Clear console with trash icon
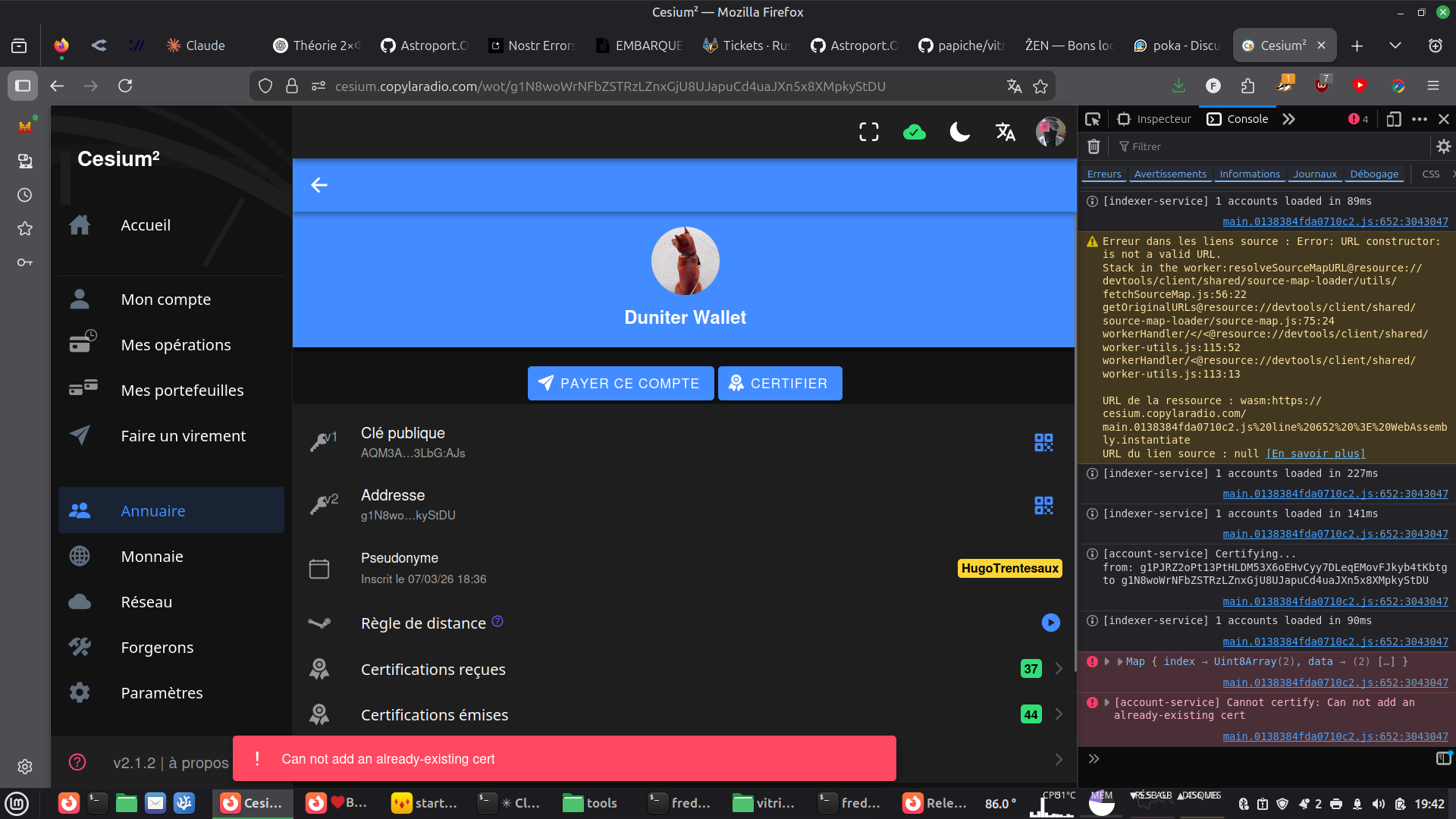This screenshot has height=819, width=1456. 1094,146
